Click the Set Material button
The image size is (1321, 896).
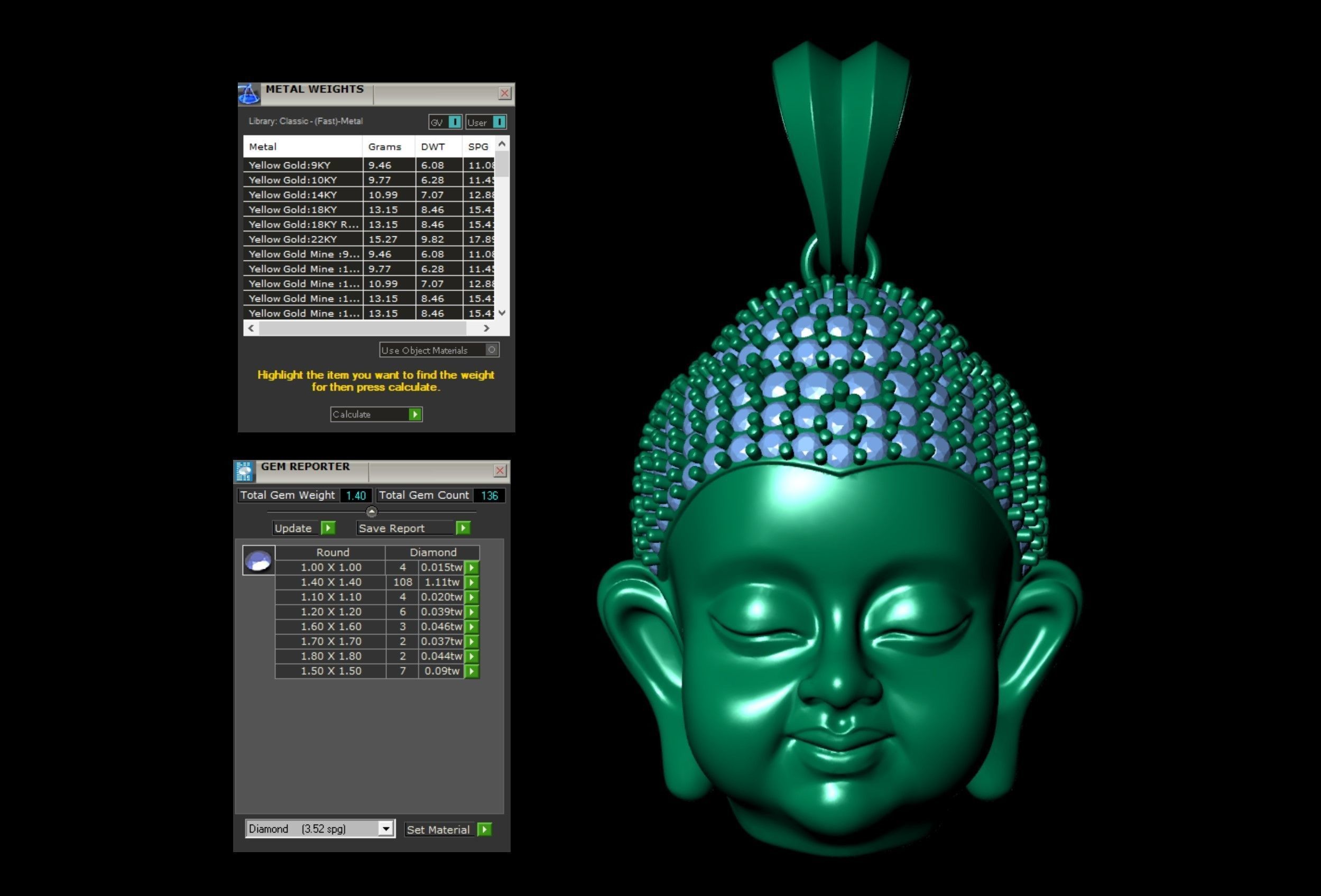tap(448, 829)
